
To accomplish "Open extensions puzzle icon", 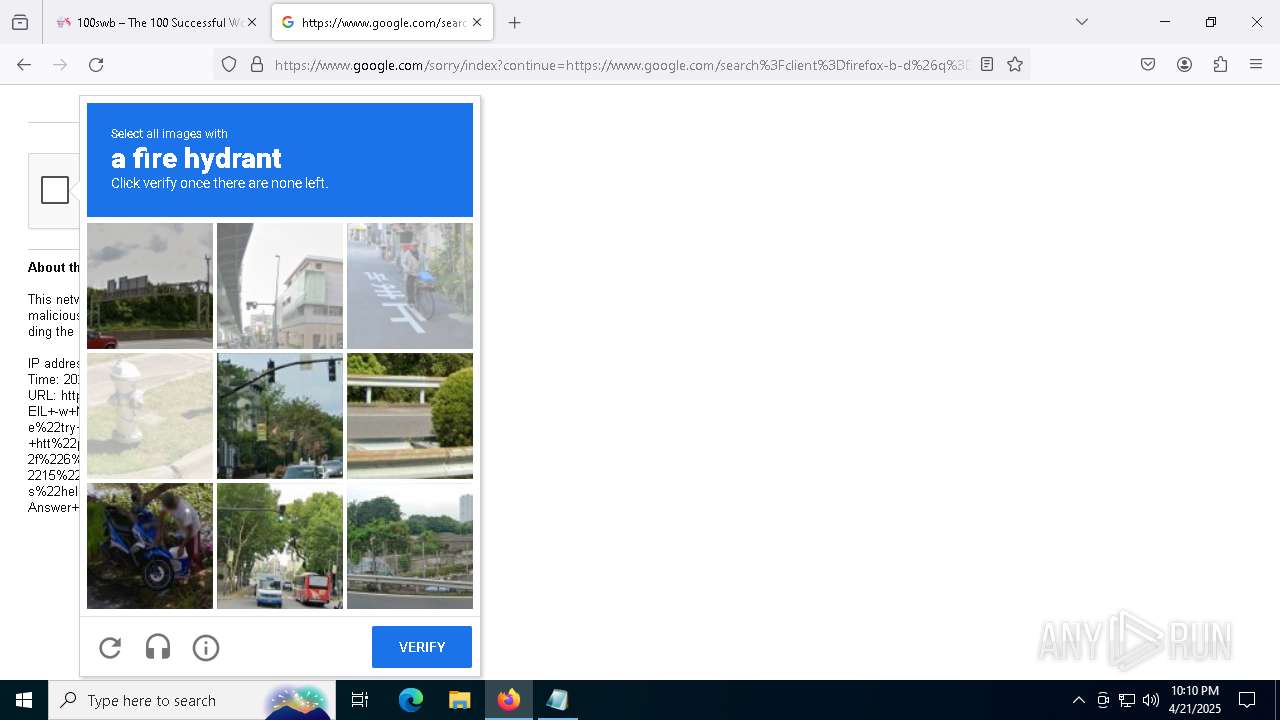I will tap(1220, 64).
